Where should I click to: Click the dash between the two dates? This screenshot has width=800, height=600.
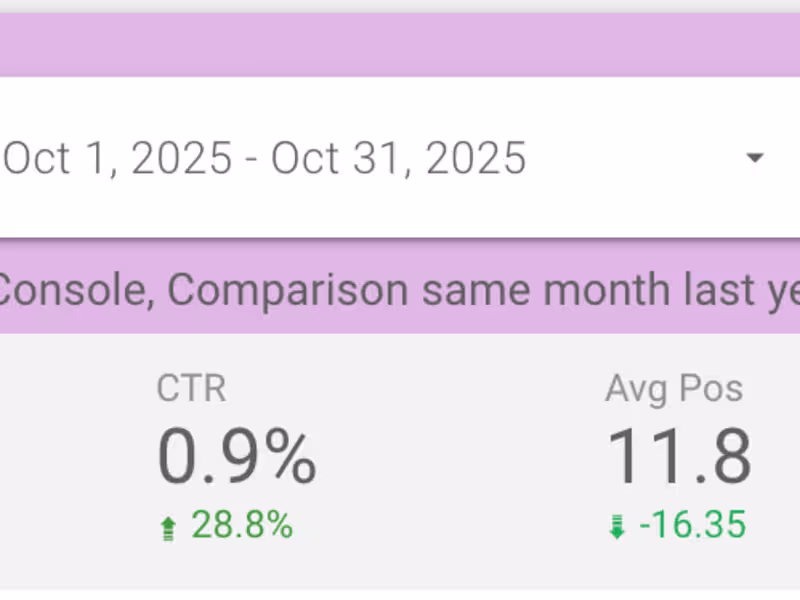[x=252, y=160]
